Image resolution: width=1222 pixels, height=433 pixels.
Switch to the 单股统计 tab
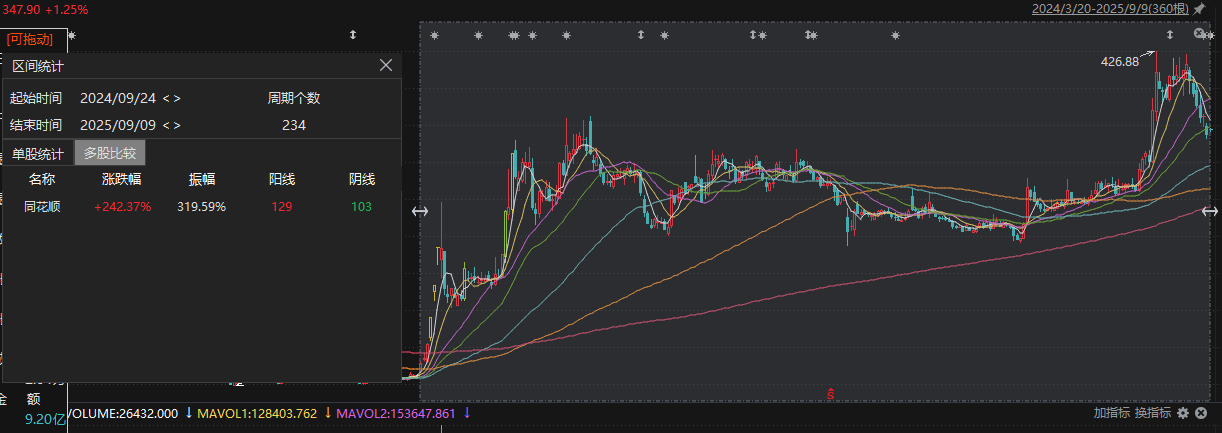click(38, 154)
